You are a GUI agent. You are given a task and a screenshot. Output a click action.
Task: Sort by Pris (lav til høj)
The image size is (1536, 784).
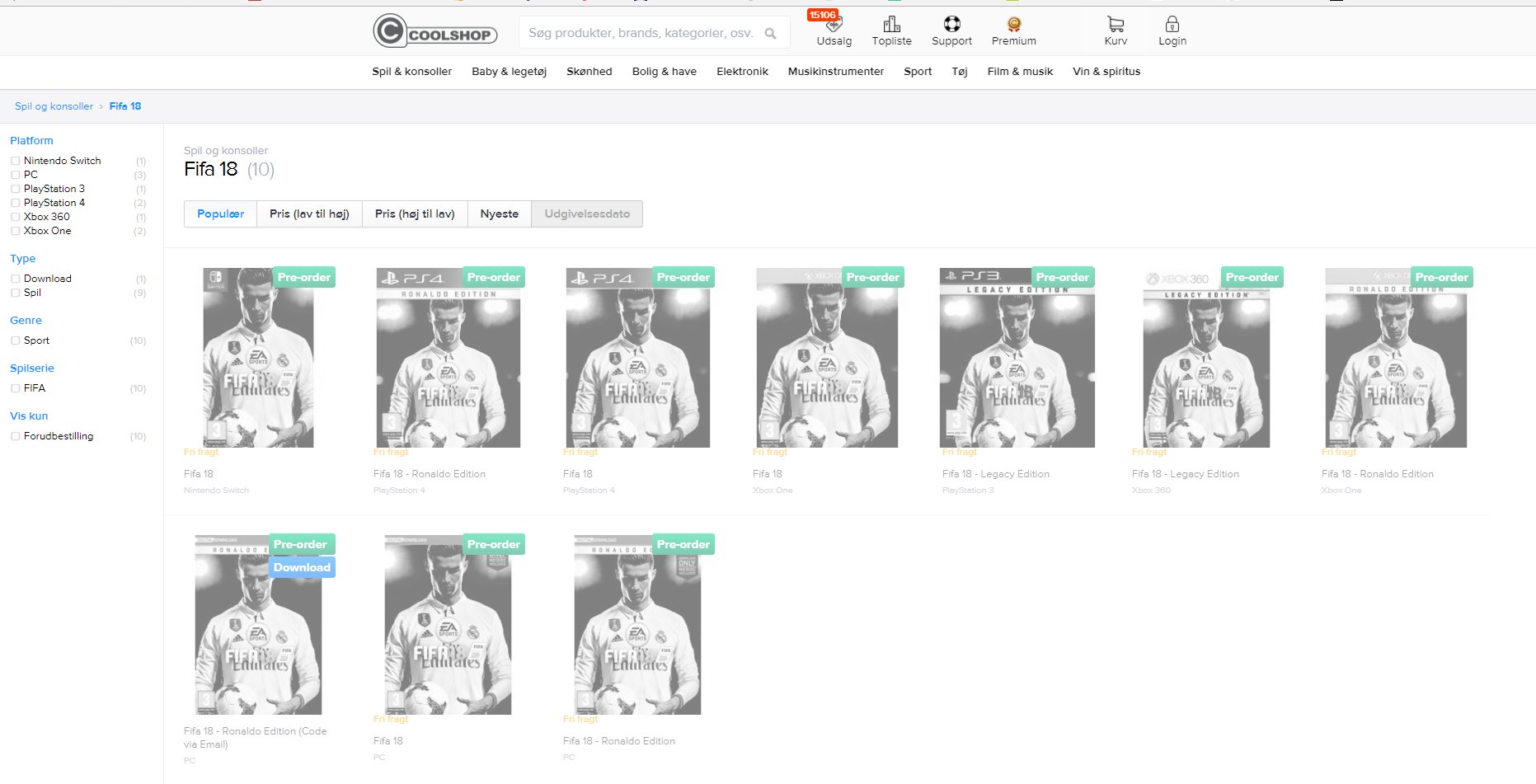tap(309, 214)
